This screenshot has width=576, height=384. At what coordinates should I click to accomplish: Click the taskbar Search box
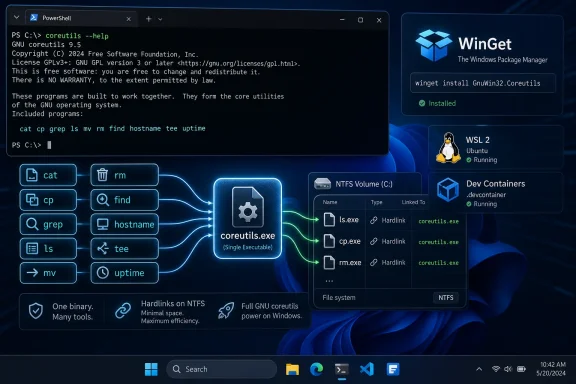(222, 369)
